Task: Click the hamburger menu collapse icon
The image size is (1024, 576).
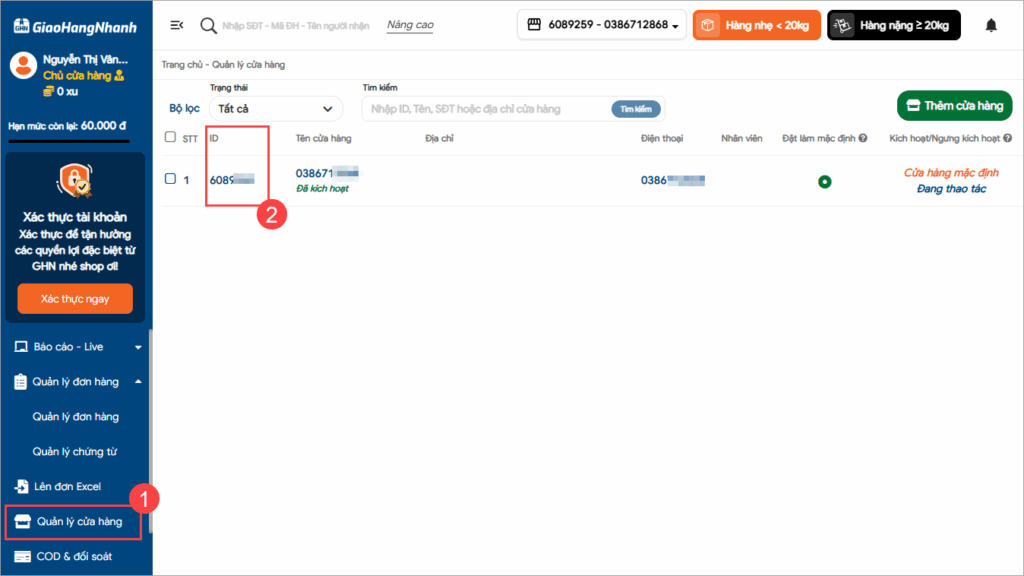Action: (x=177, y=25)
